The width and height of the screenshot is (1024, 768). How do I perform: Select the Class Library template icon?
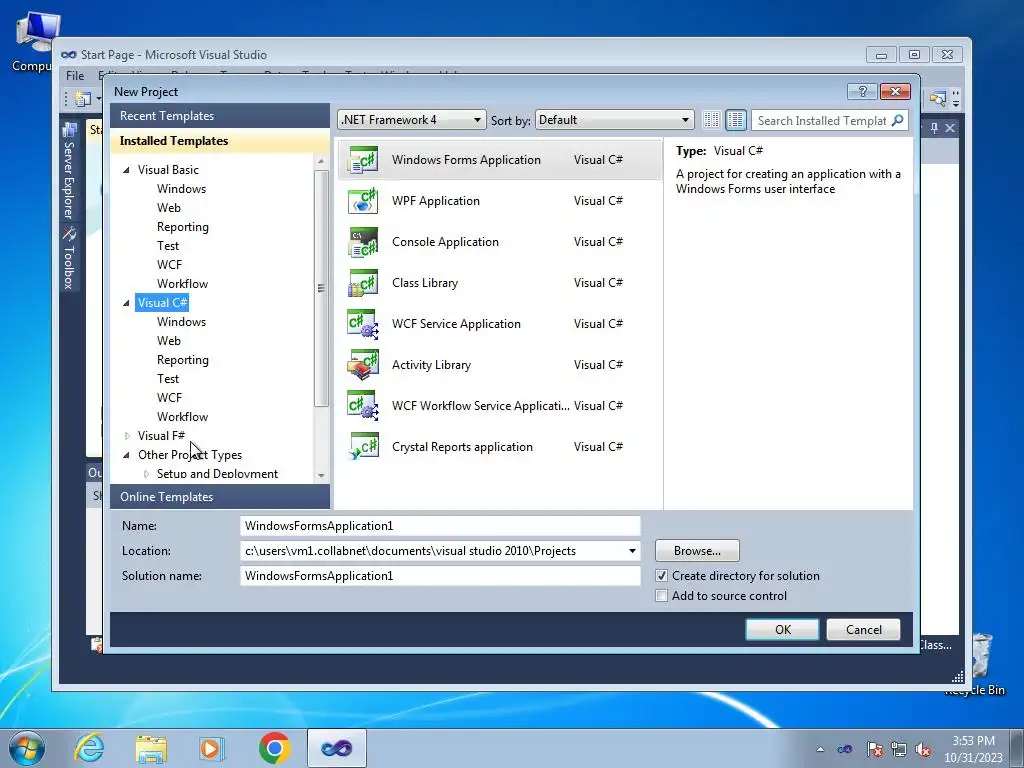pyautogui.click(x=362, y=283)
